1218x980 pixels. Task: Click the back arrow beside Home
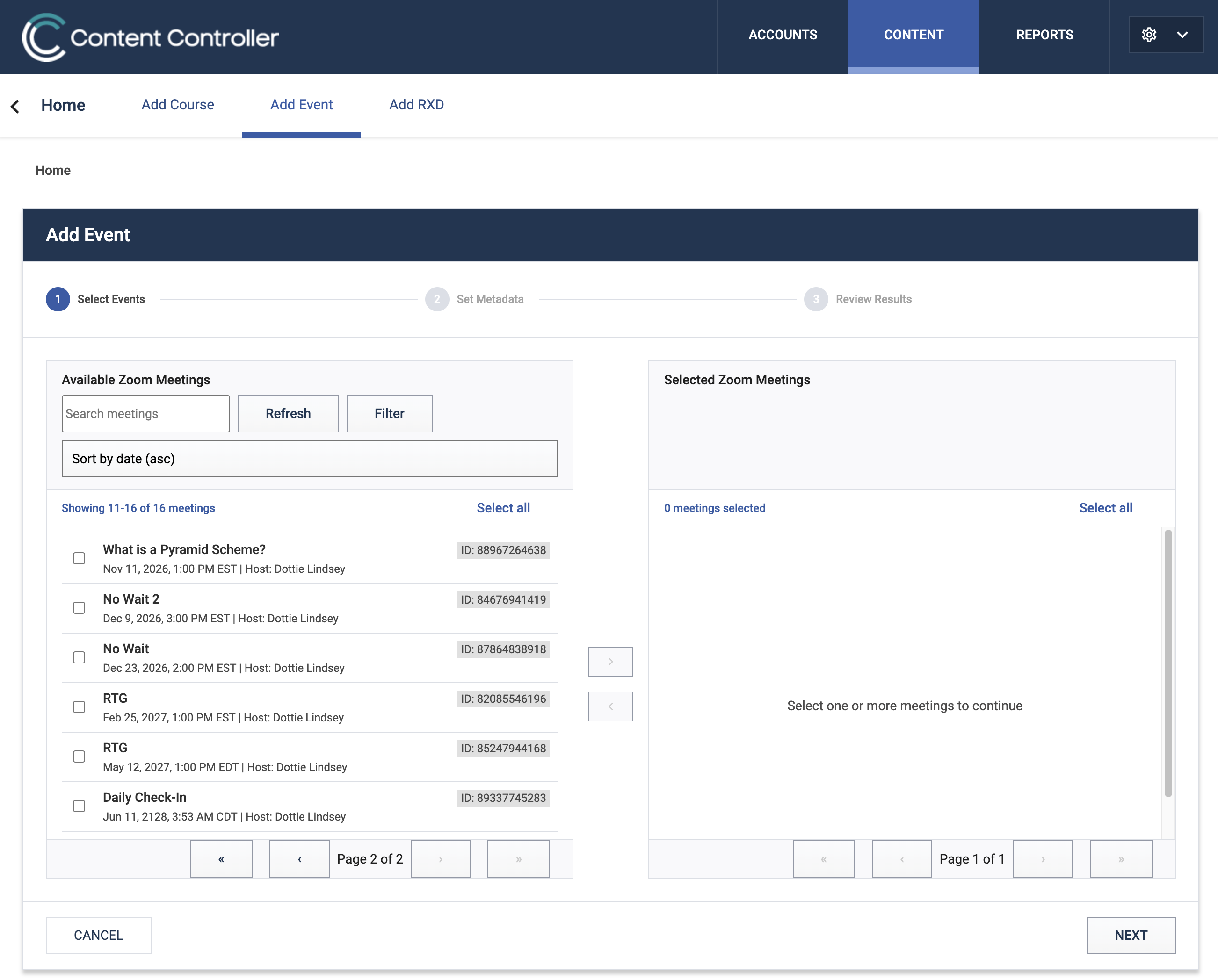pos(15,106)
